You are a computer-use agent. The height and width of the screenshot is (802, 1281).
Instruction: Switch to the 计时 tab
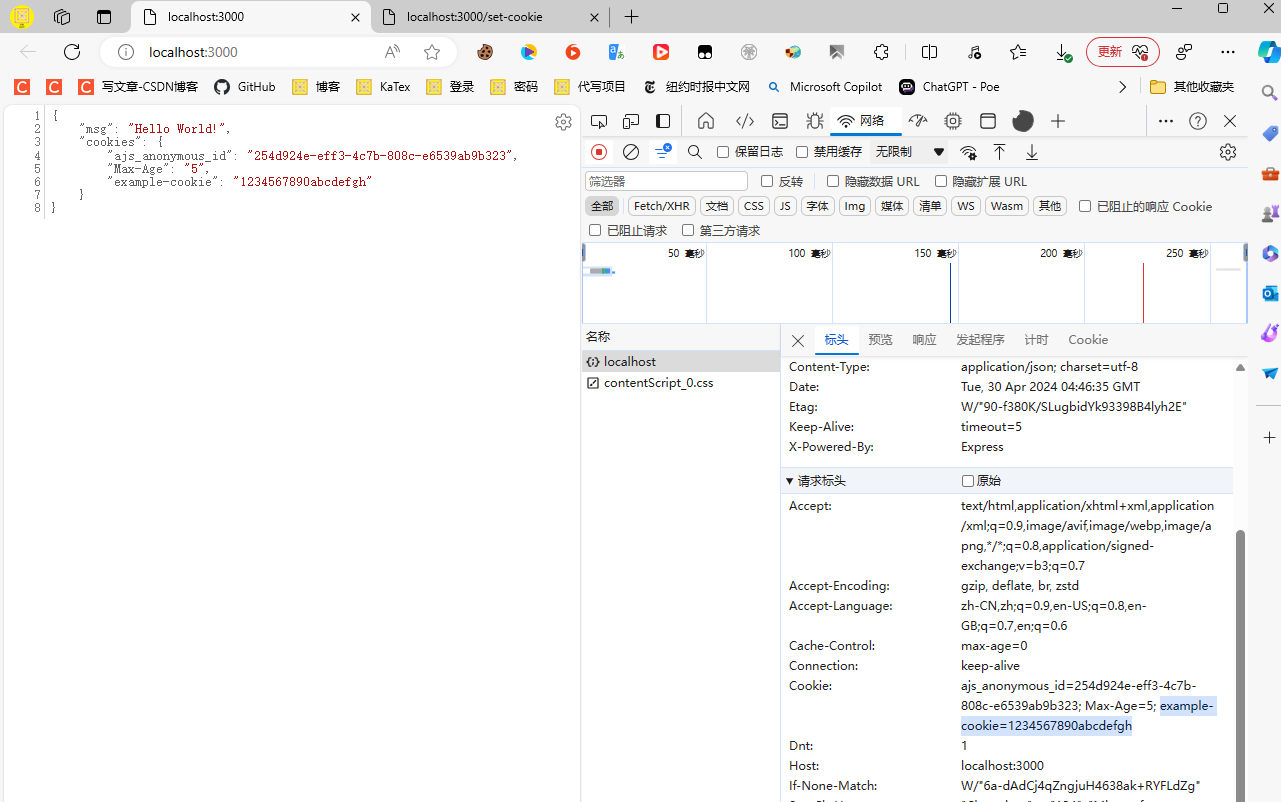[1037, 340]
